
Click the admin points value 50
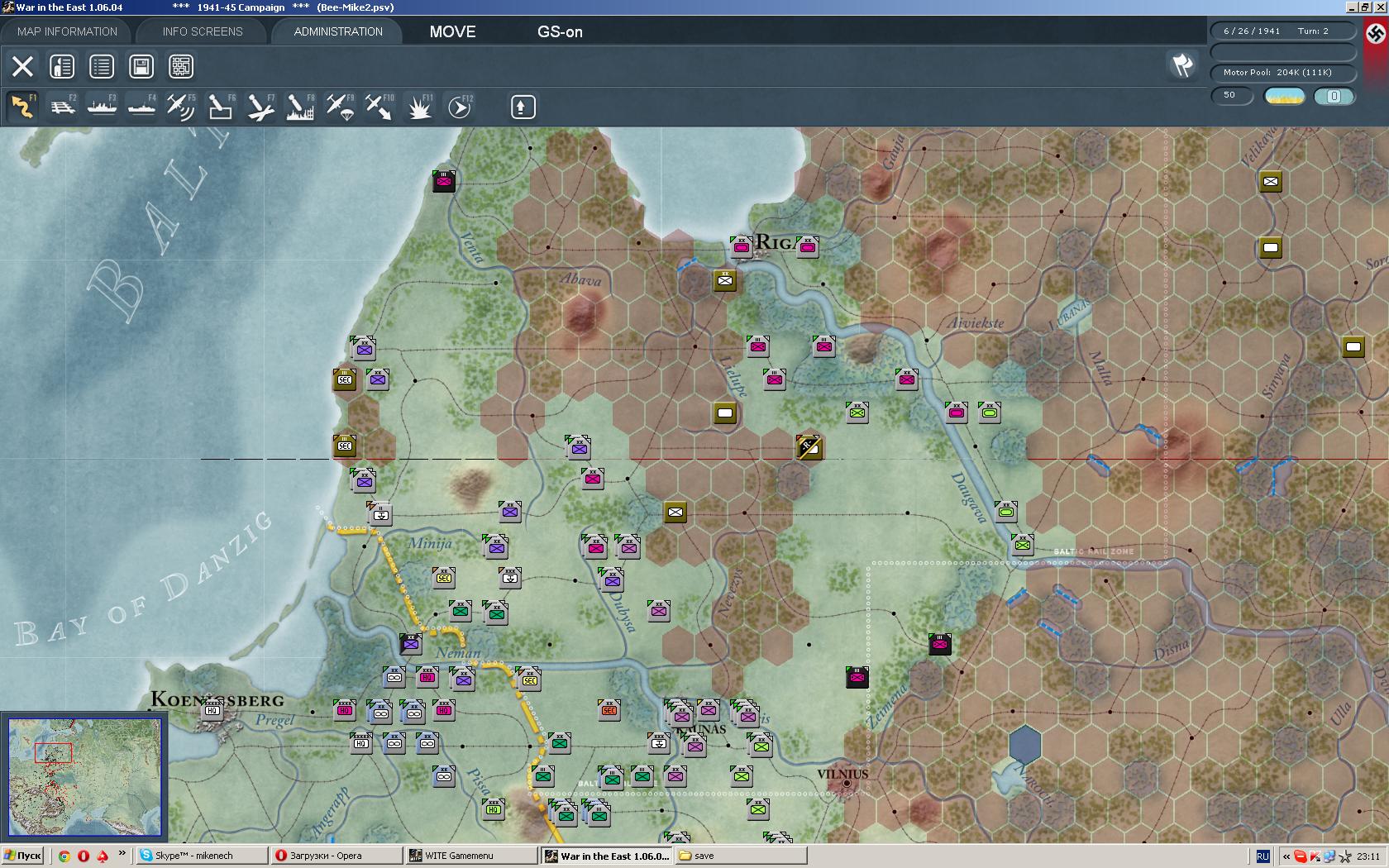[1232, 95]
